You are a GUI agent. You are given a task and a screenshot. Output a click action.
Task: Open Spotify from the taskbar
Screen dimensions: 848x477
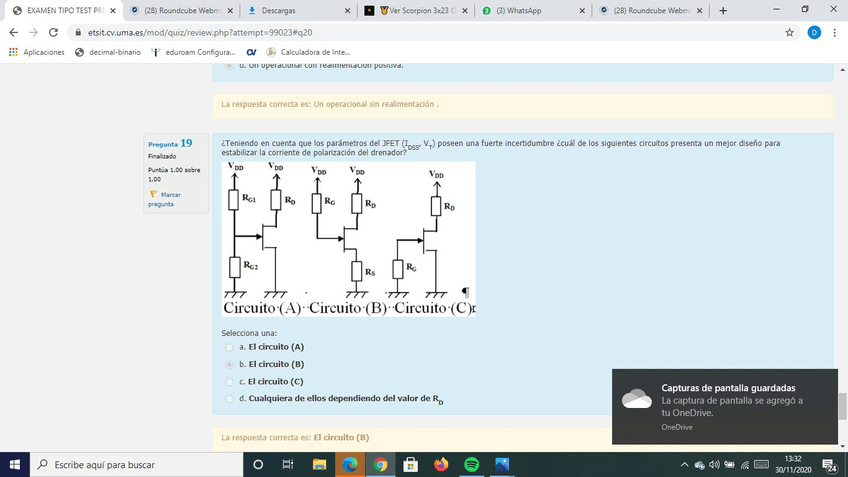coord(472,465)
